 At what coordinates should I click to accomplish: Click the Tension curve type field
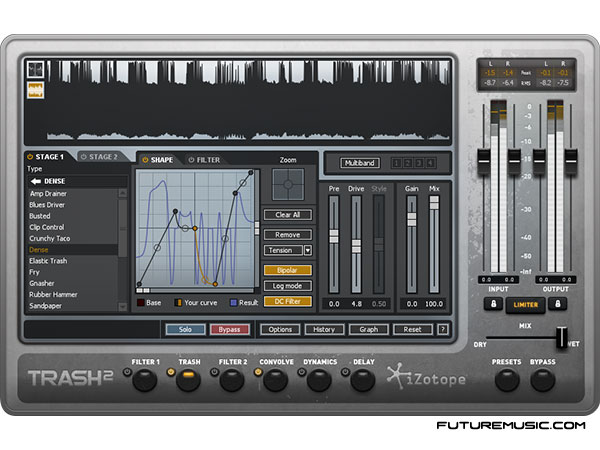tap(284, 250)
